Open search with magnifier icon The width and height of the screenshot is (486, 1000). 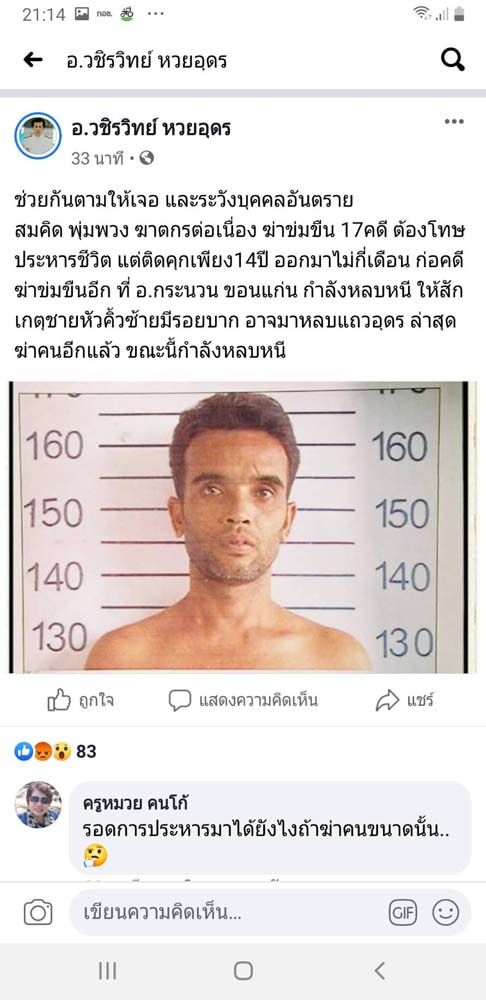452,60
